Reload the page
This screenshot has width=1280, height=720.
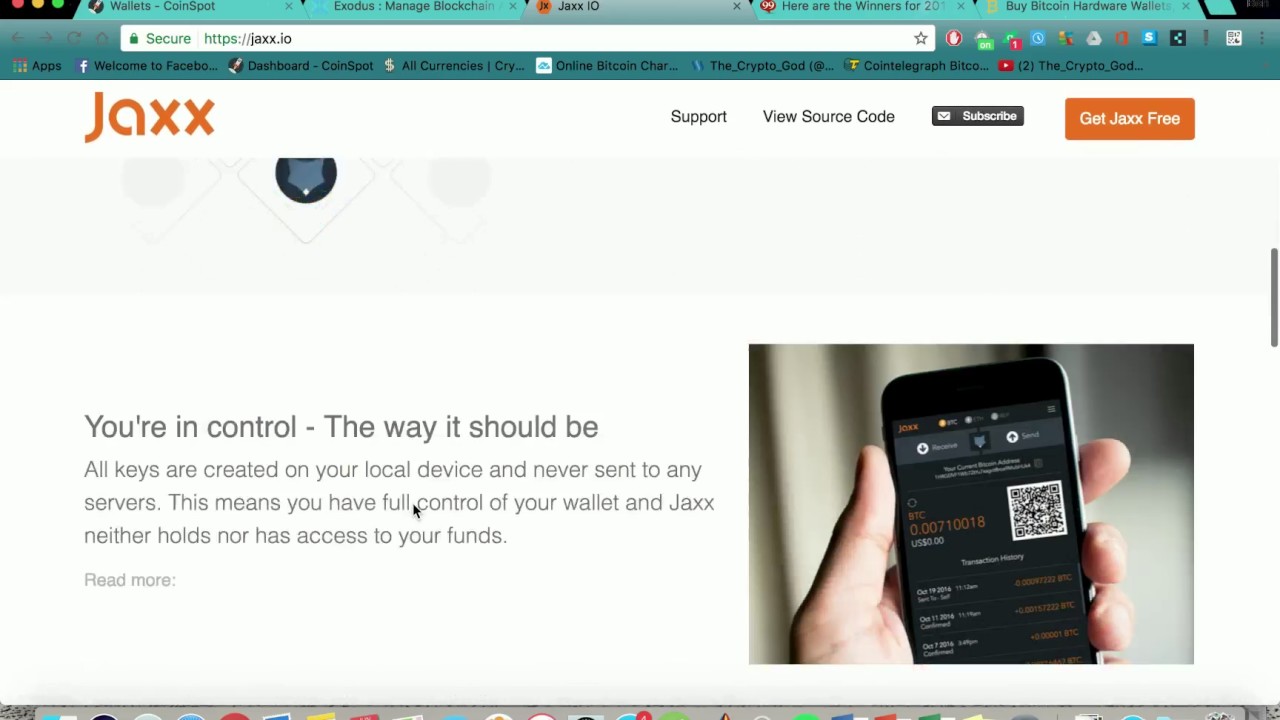(74, 38)
